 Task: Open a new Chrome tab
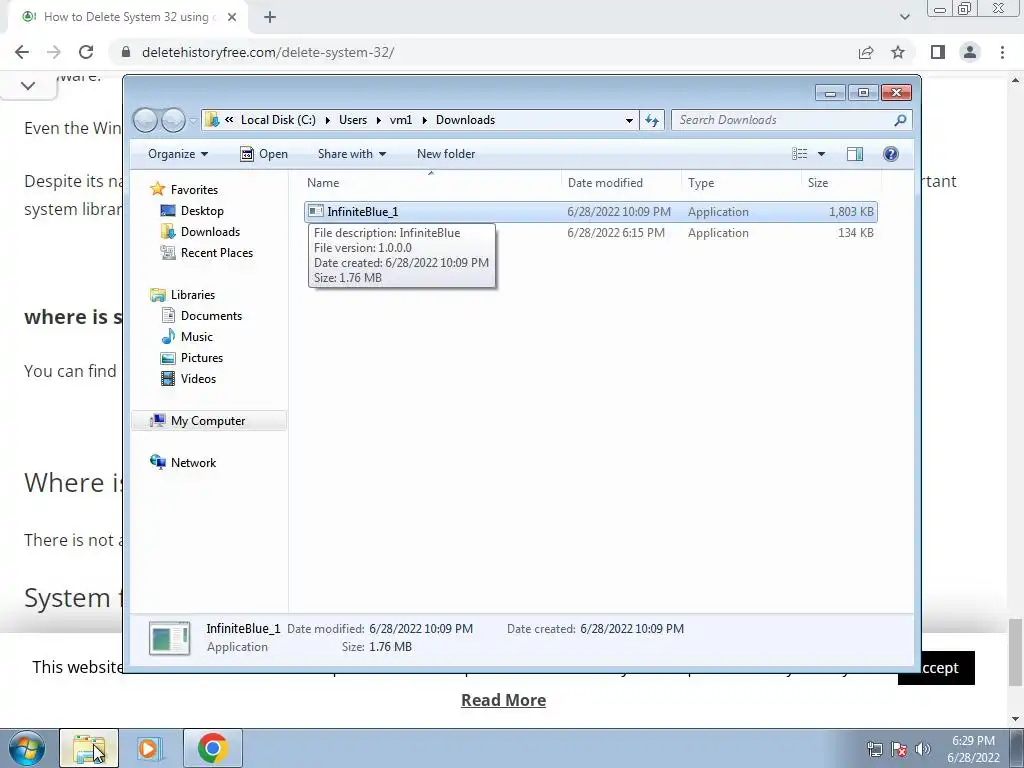pos(270,17)
